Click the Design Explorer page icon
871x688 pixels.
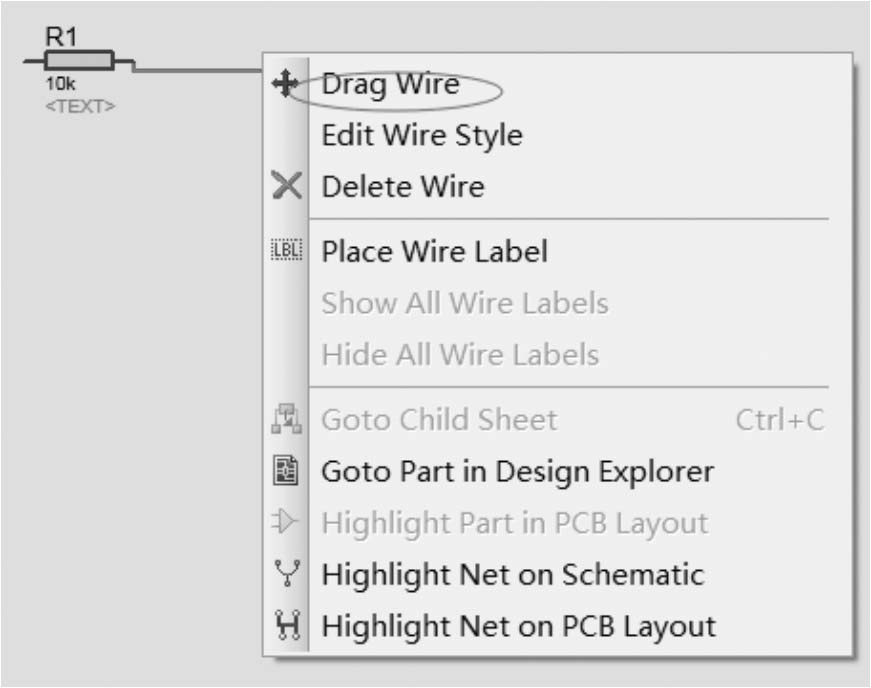pos(287,472)
